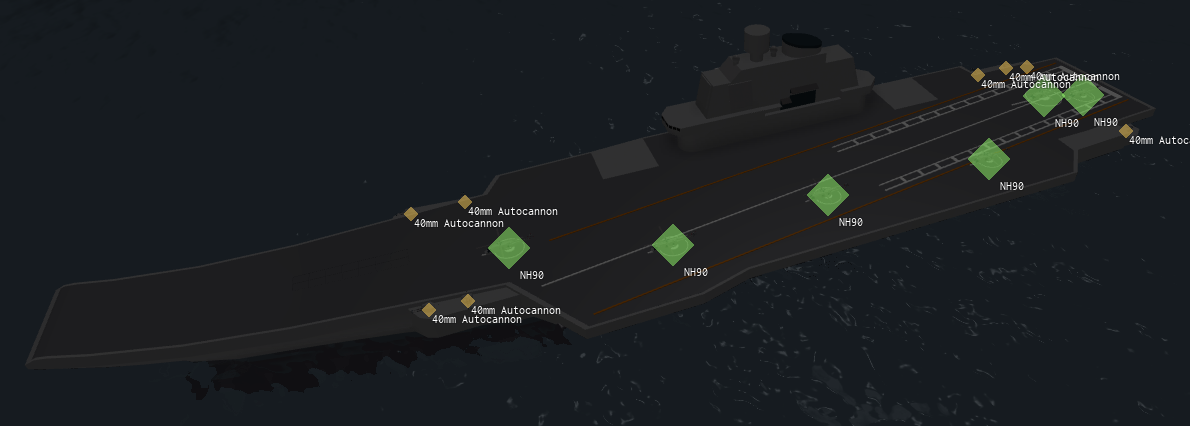Screen dimensions: 1190x426
Task: Click the lighter deck elevator pad forward of island
Action: pyautogui.click(x=625, y=160)
